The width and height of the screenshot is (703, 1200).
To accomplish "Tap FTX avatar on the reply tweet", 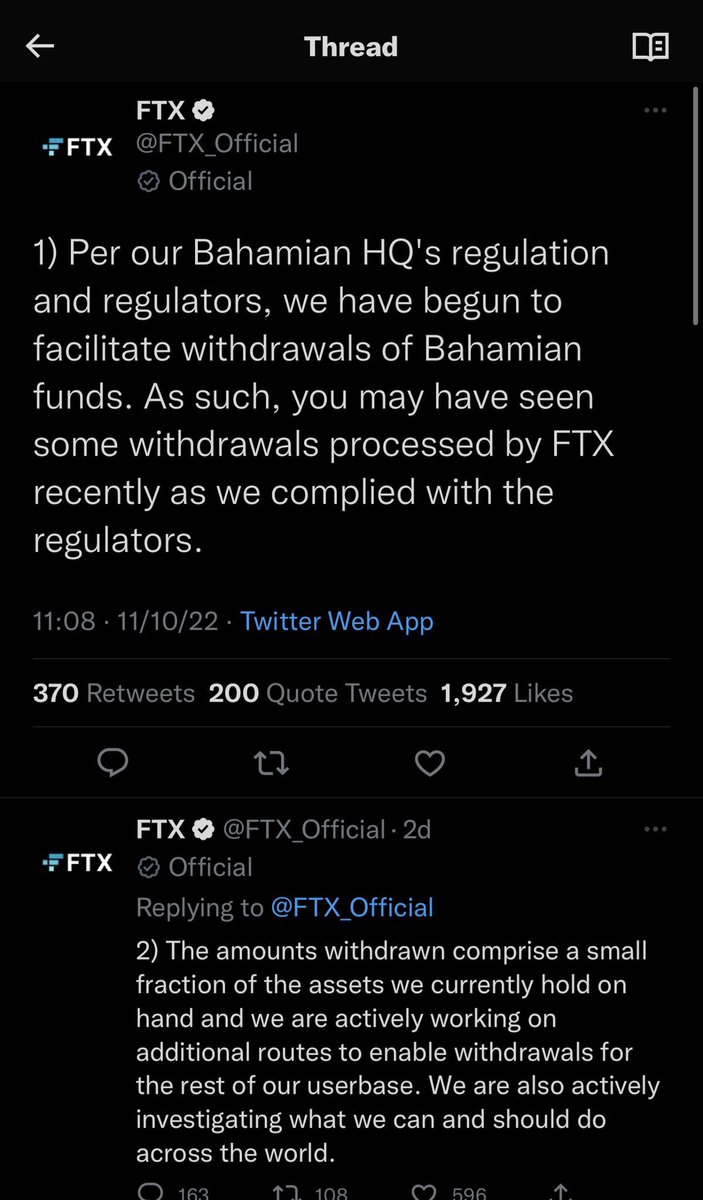I will (78, 862).
